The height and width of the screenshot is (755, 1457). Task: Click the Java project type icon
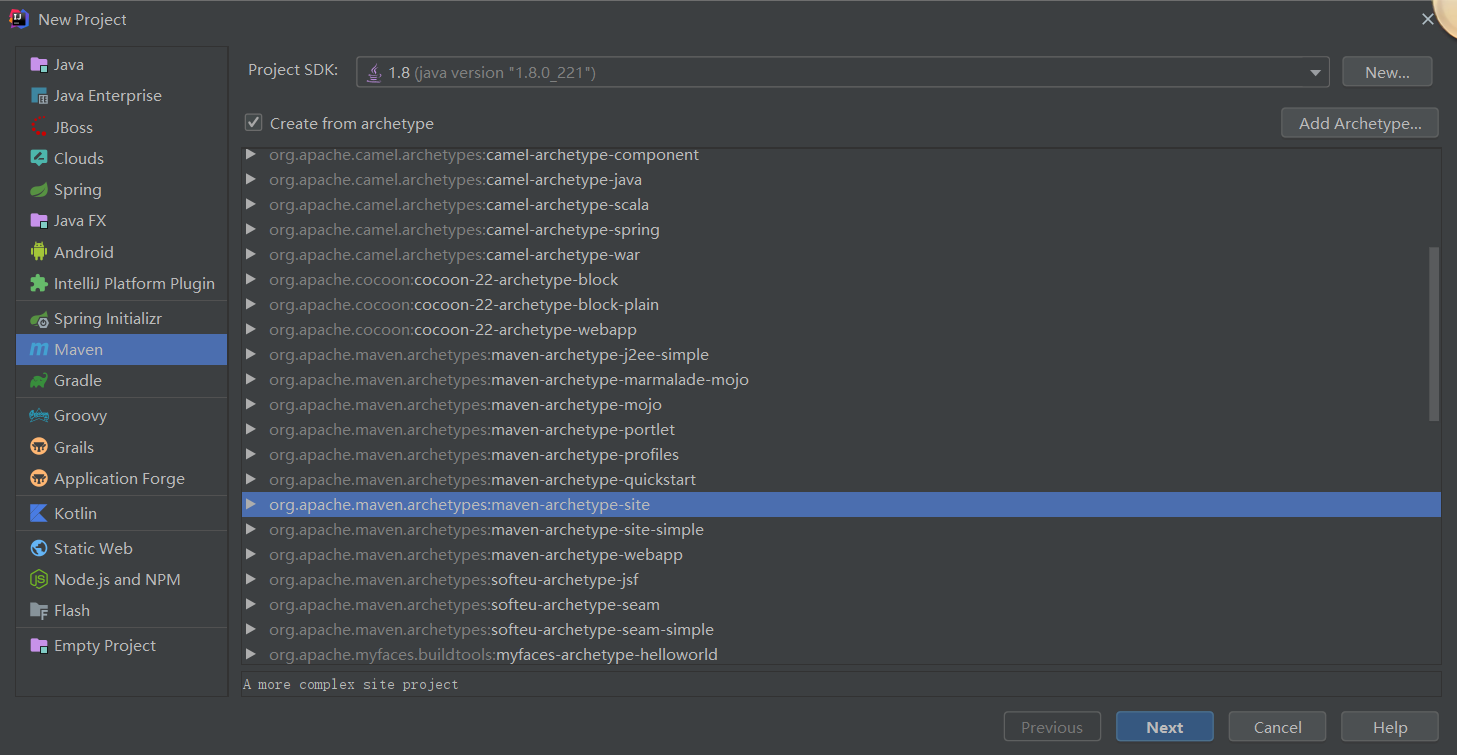click(39, 65)
